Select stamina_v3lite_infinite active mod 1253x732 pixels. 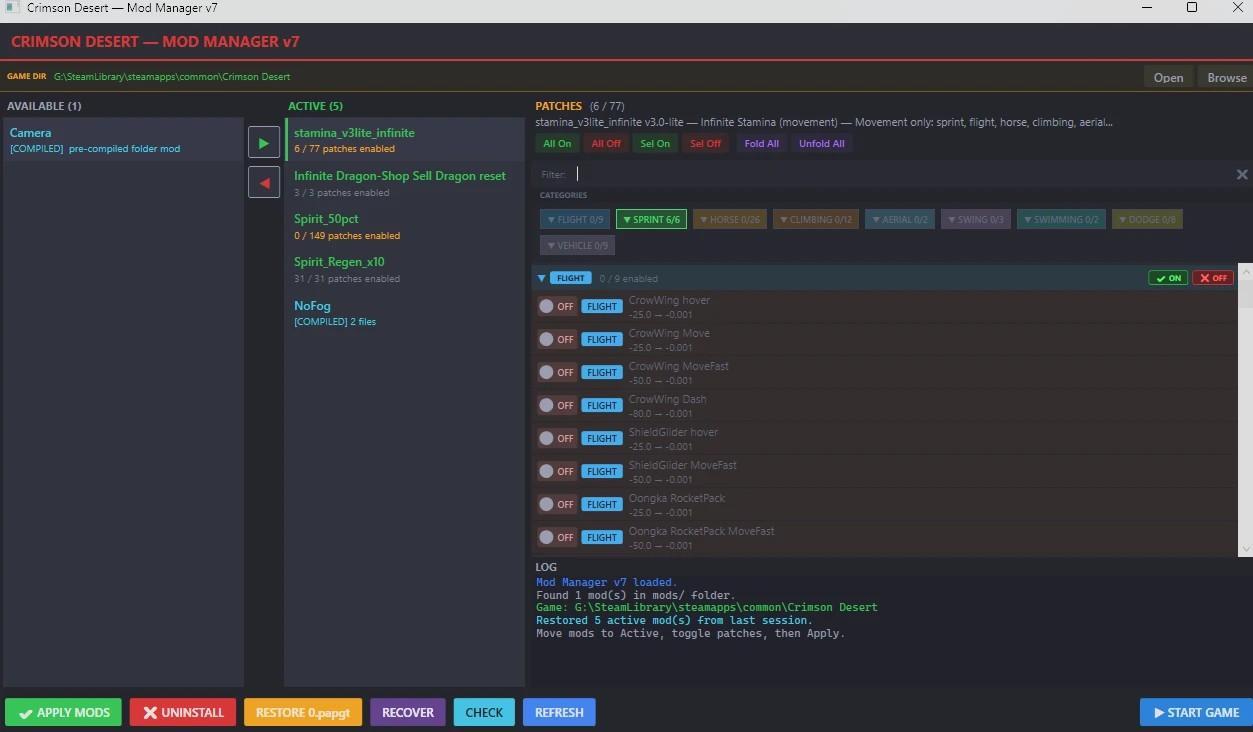[404, 140]
